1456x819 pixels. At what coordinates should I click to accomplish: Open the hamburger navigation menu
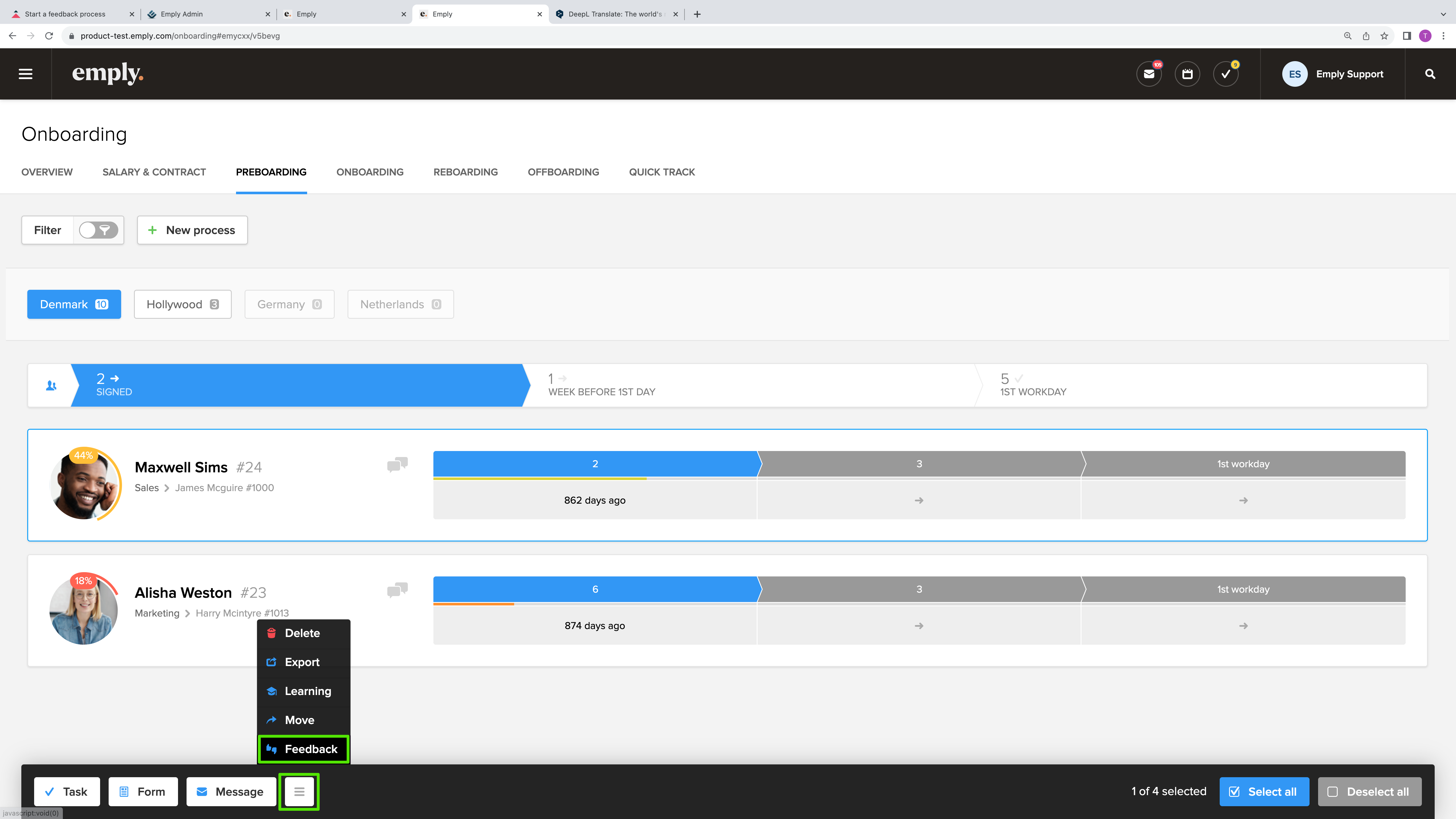pyautogui.click(x=25, y=74)
